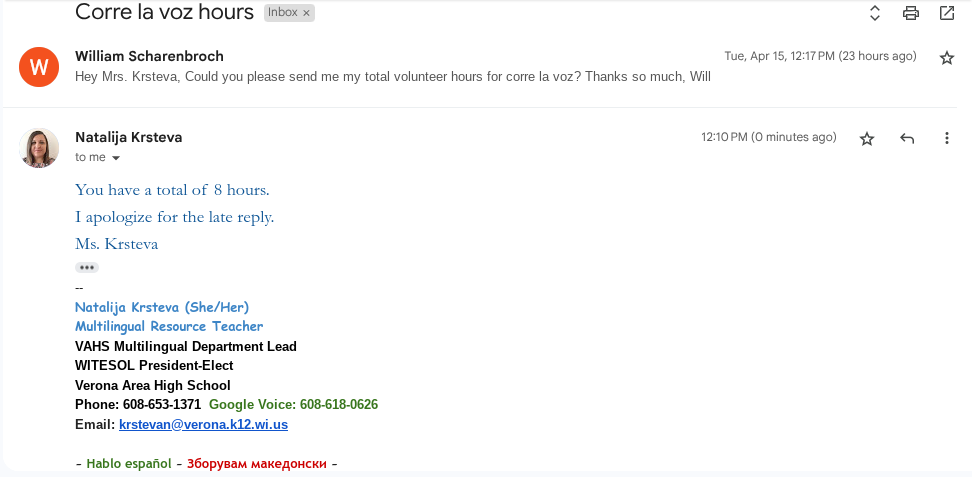
Task: Expand the "to me" recipient details arrow
Action: tap(116, 158)
